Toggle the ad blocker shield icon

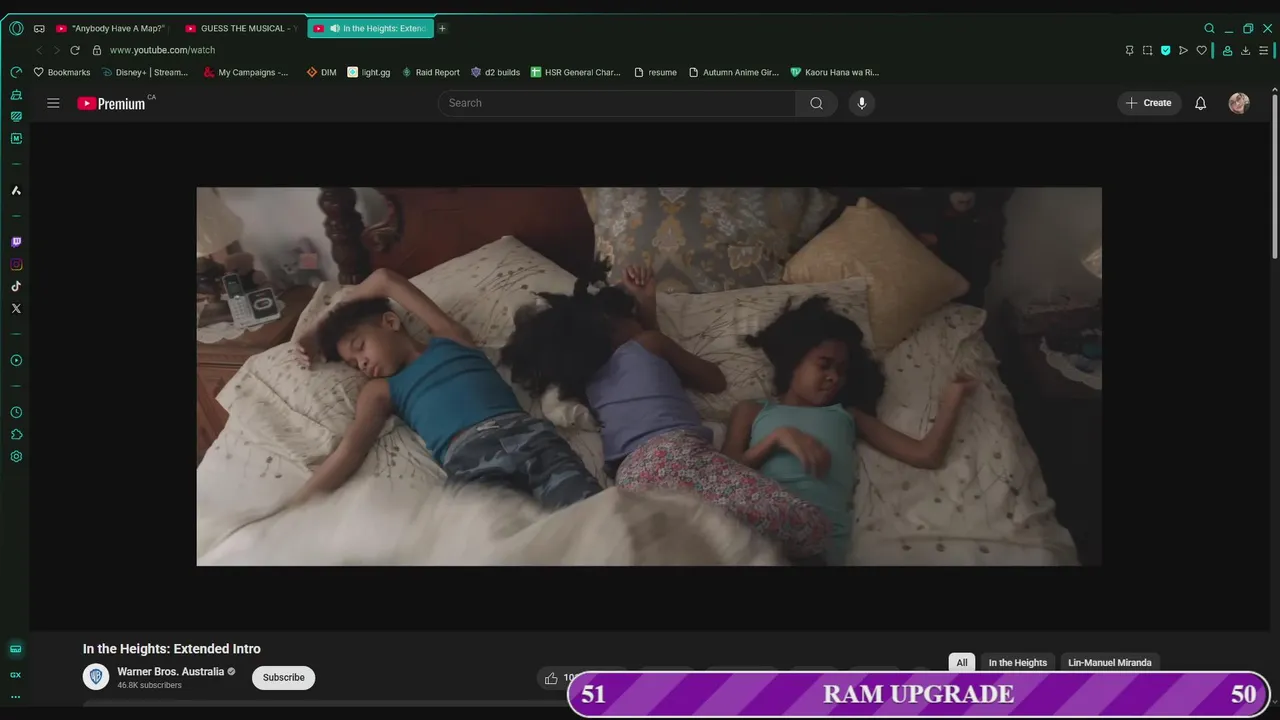(1165, 50)
